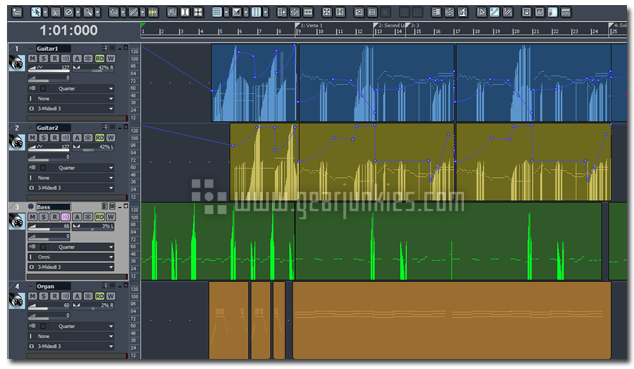
Task: Open Bass output 3-Midex8 3 dropdown
Action: 71,267
